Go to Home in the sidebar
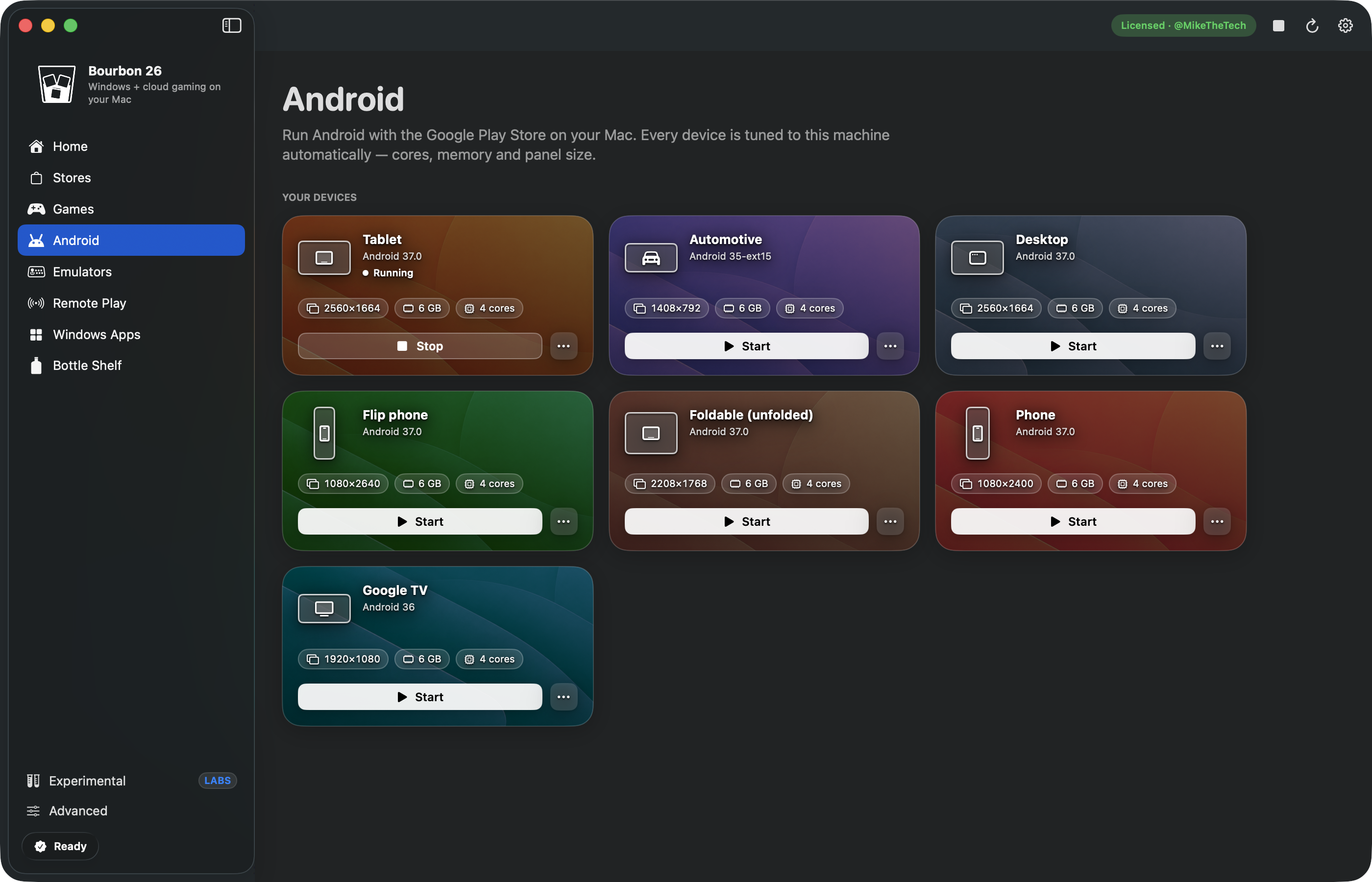This screenshot has height=882, width=1372. coord(131,146)
